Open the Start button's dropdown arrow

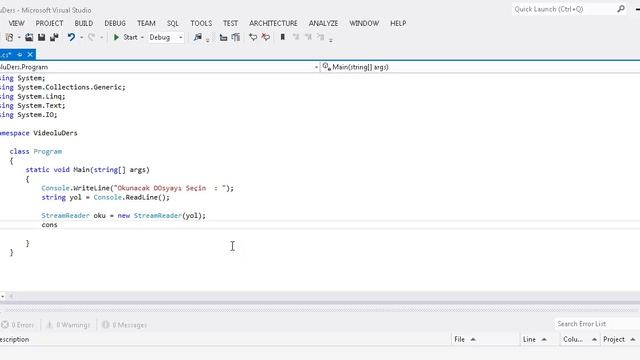(x=142, y=38)
